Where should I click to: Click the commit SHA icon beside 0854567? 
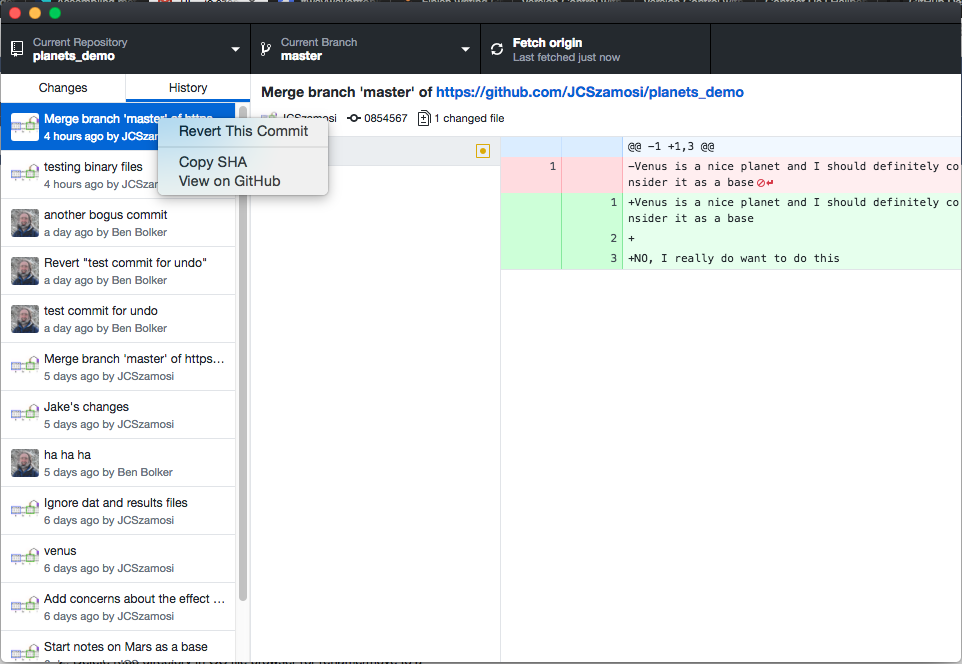[355, 118]
